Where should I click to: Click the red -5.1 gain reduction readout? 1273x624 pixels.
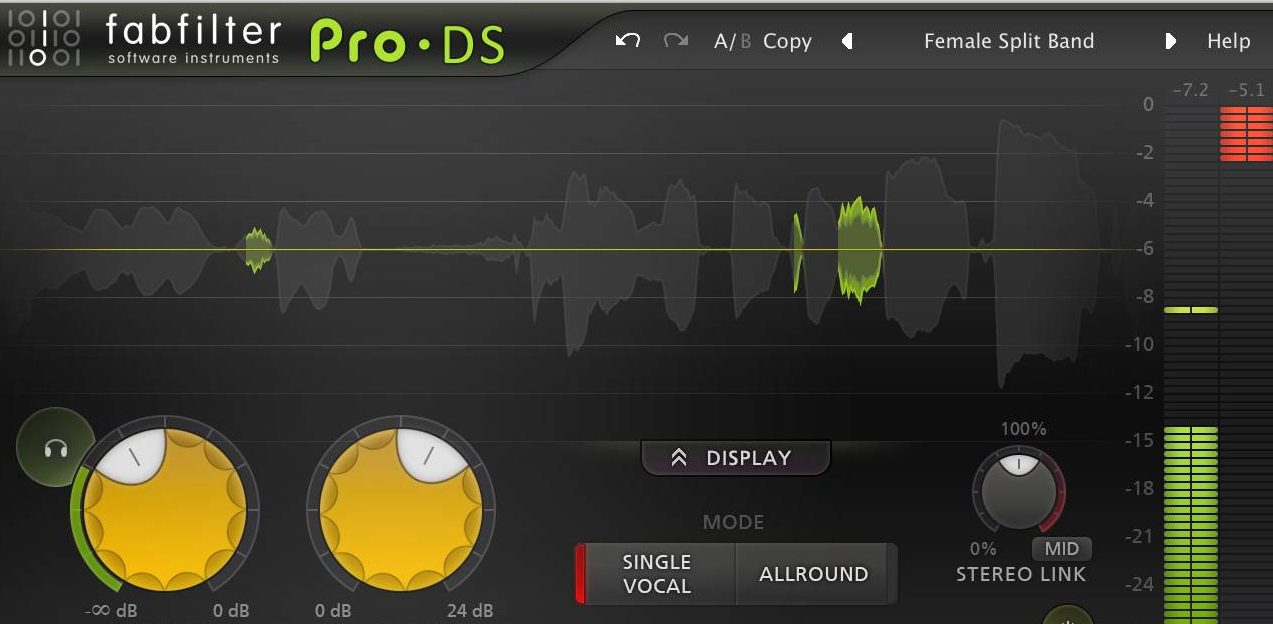pyautogui.click(x=1246, y=90)
